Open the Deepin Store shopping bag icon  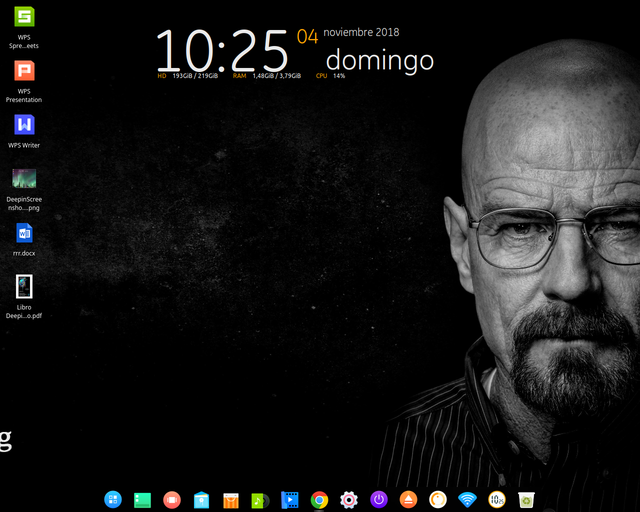coord(231,501)
